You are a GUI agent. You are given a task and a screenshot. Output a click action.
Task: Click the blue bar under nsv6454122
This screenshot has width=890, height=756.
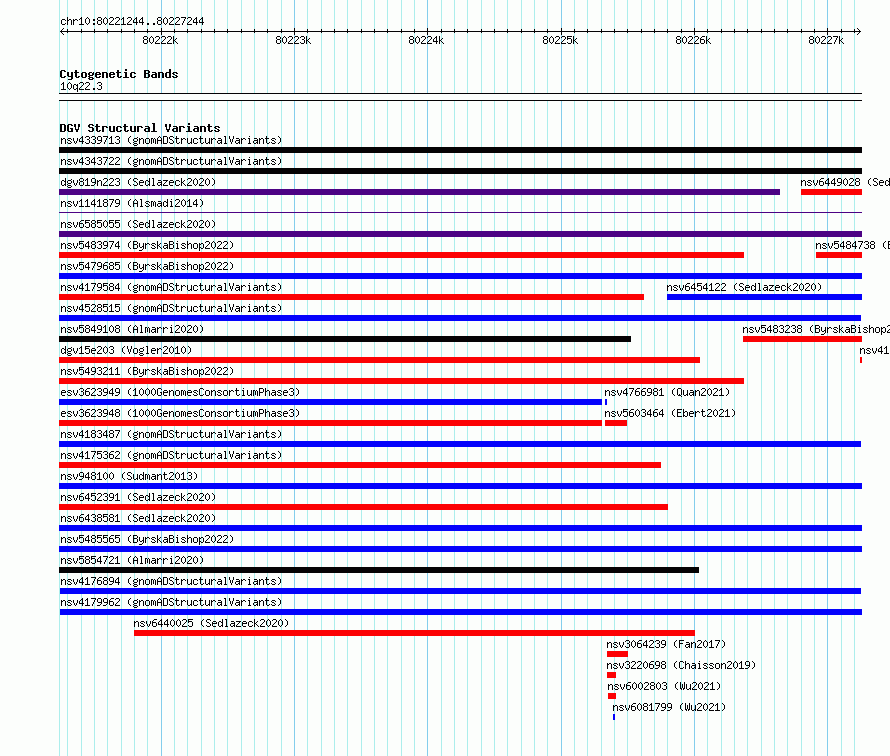click(765, 297)
